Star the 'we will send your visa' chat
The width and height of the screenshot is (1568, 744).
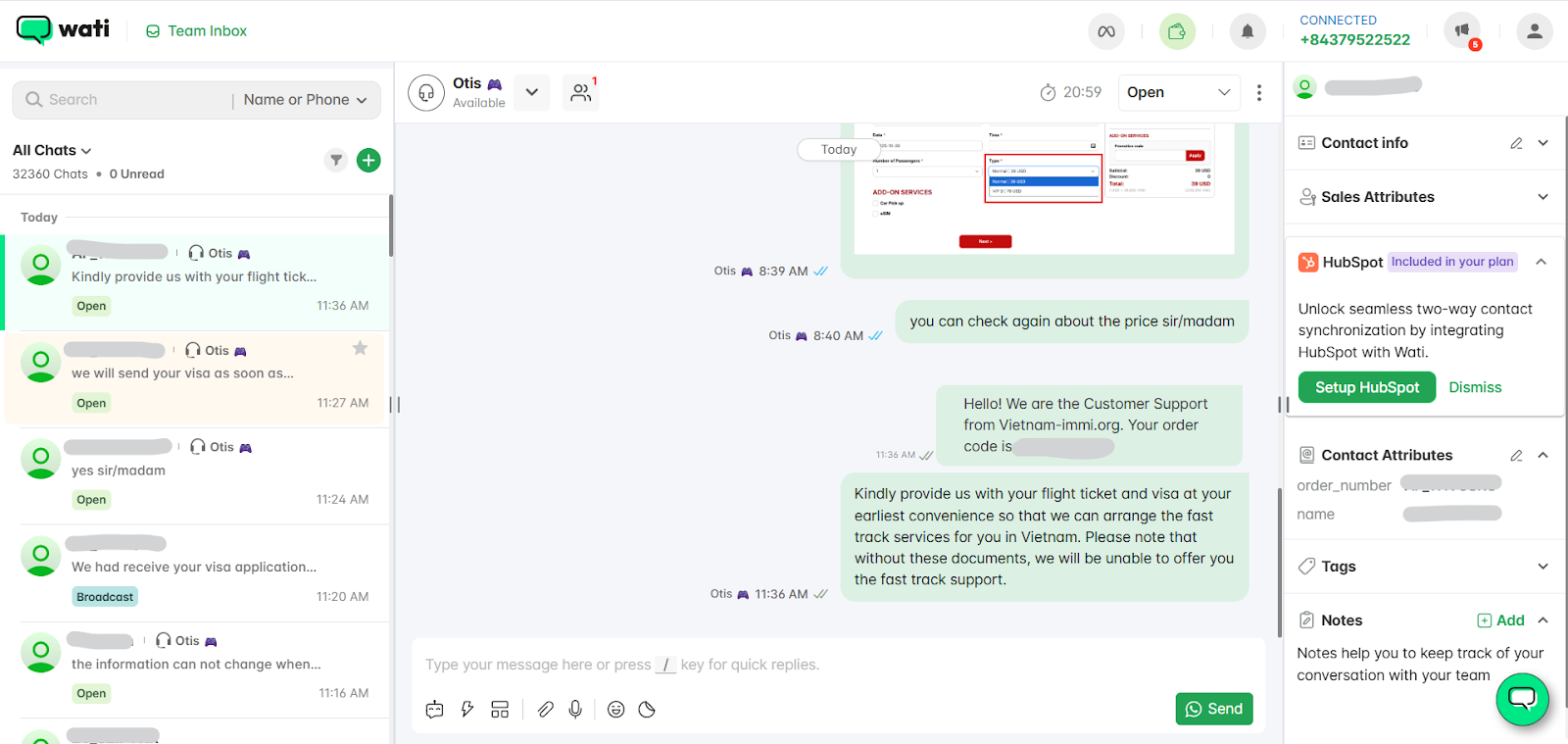(360, 348)
